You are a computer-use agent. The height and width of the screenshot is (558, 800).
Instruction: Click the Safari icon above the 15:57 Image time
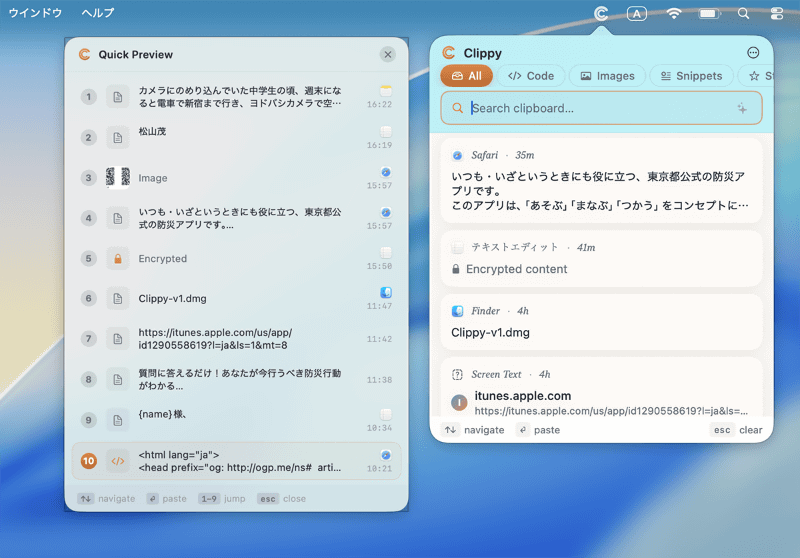tap(386, 172)
